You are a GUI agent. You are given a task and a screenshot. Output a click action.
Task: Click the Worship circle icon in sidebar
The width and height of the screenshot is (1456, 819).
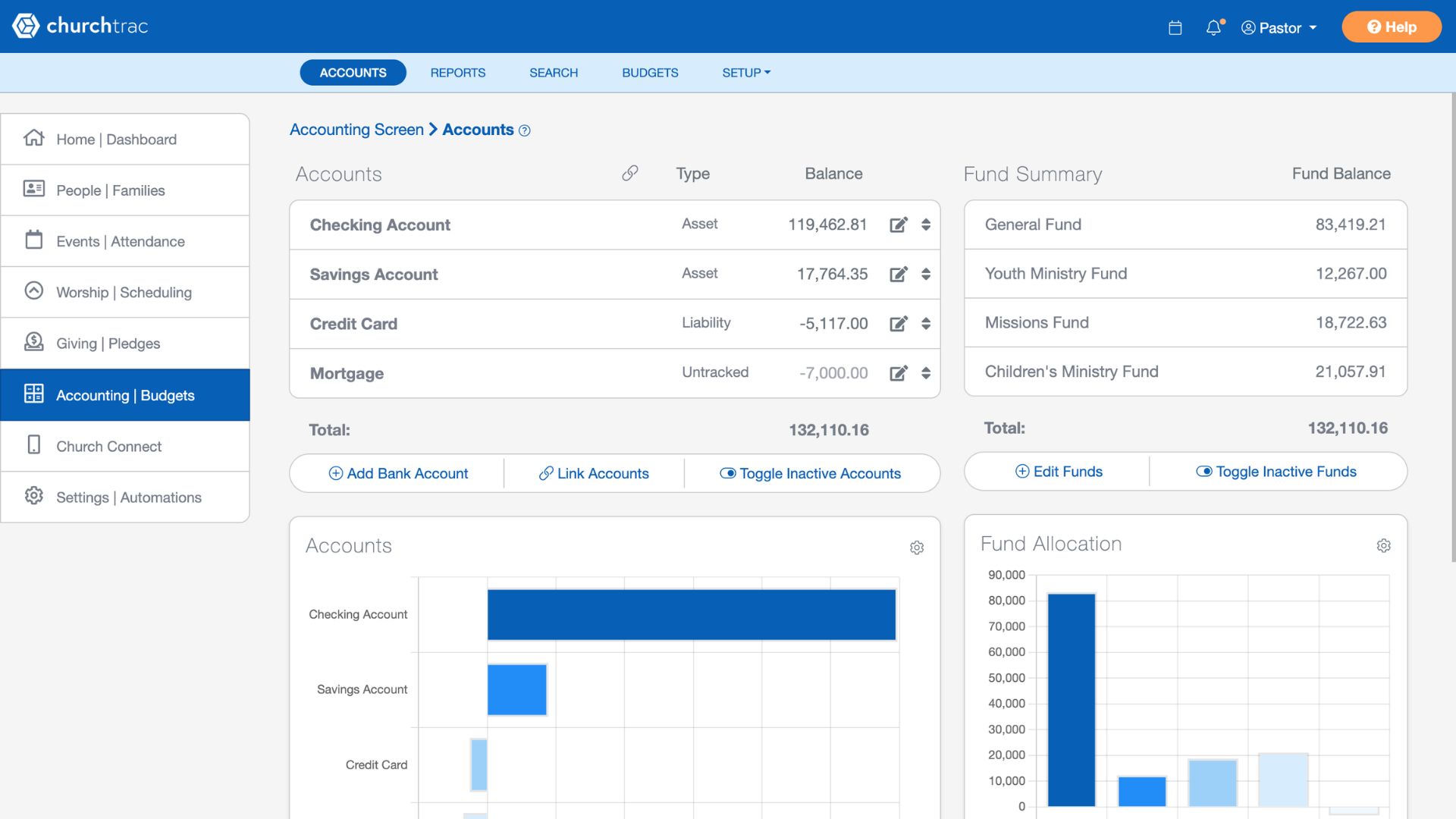tap(33, 290)
